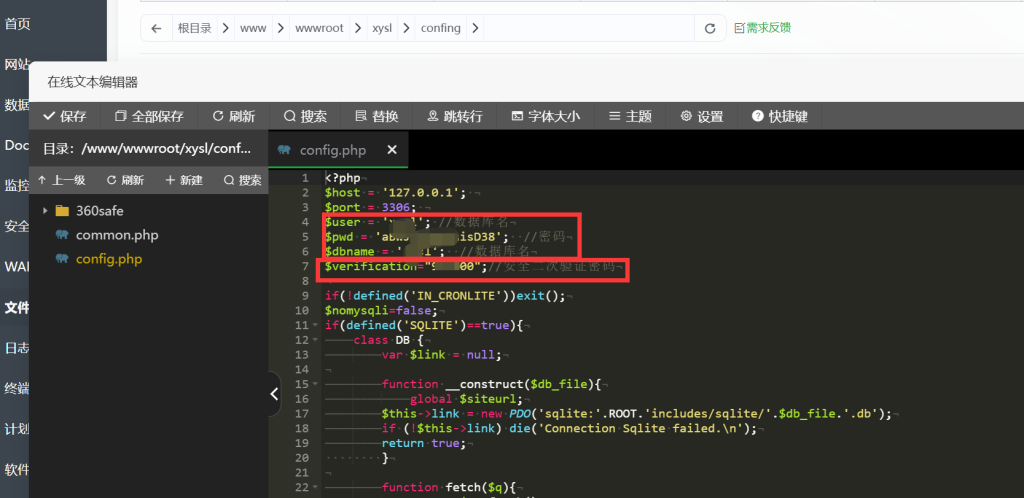Screen dimensions: 1024x498
Task: Select config.php in the file tree
Action: 99,259
